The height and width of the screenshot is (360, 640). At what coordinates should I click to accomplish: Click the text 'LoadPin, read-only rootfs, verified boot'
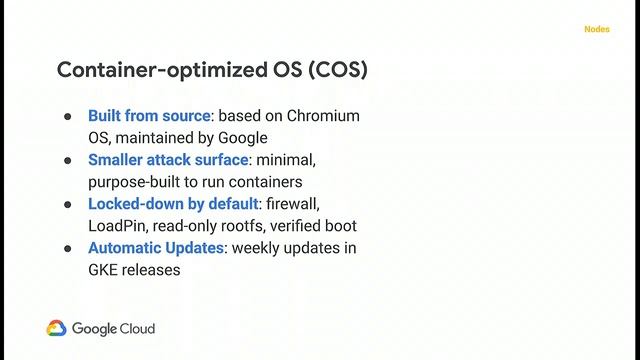(222, 226)
